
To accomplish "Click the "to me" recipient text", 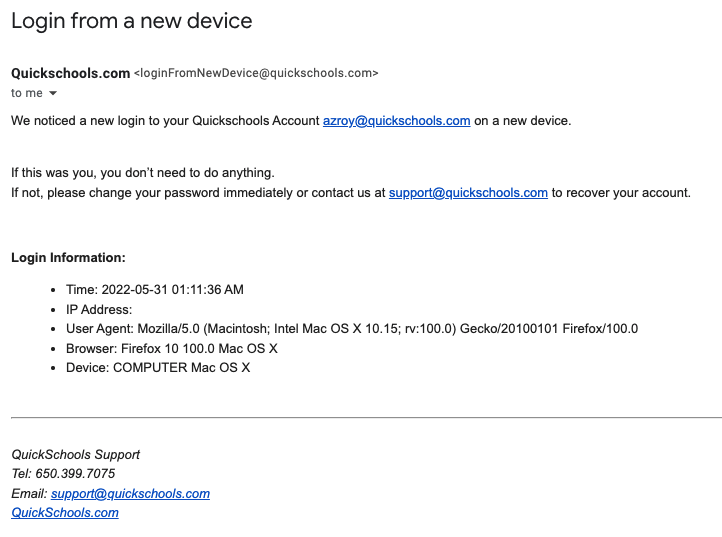I will point(27,93).
